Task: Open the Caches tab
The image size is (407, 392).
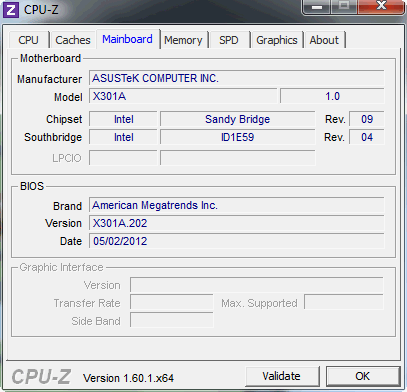Action: 73,40
